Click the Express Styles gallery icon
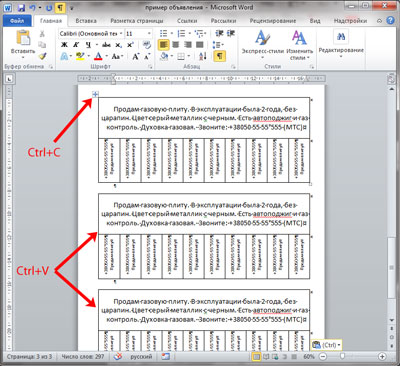400x366 pixels. (x=262, y=38)
